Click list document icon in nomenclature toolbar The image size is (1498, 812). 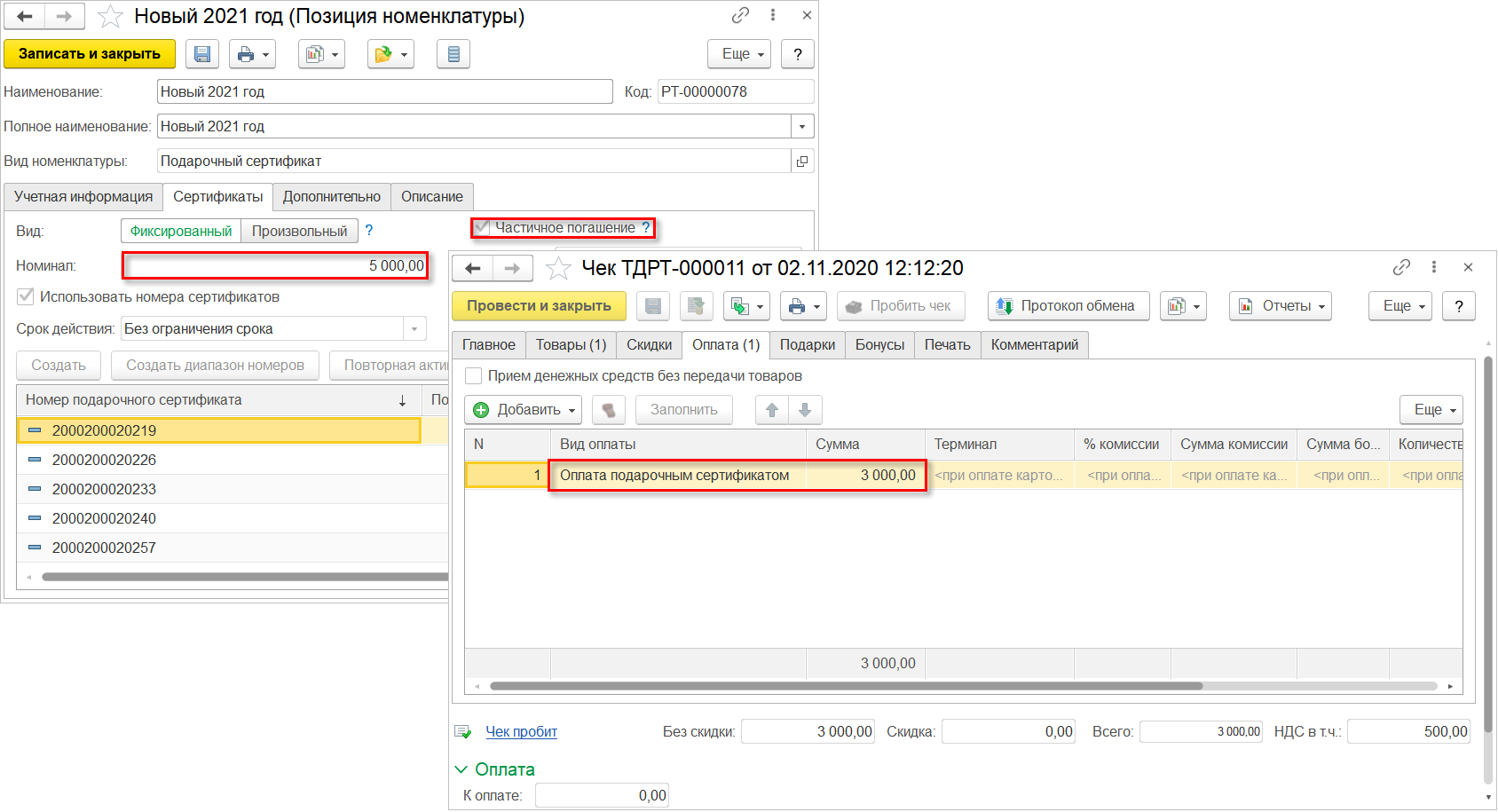453,54
